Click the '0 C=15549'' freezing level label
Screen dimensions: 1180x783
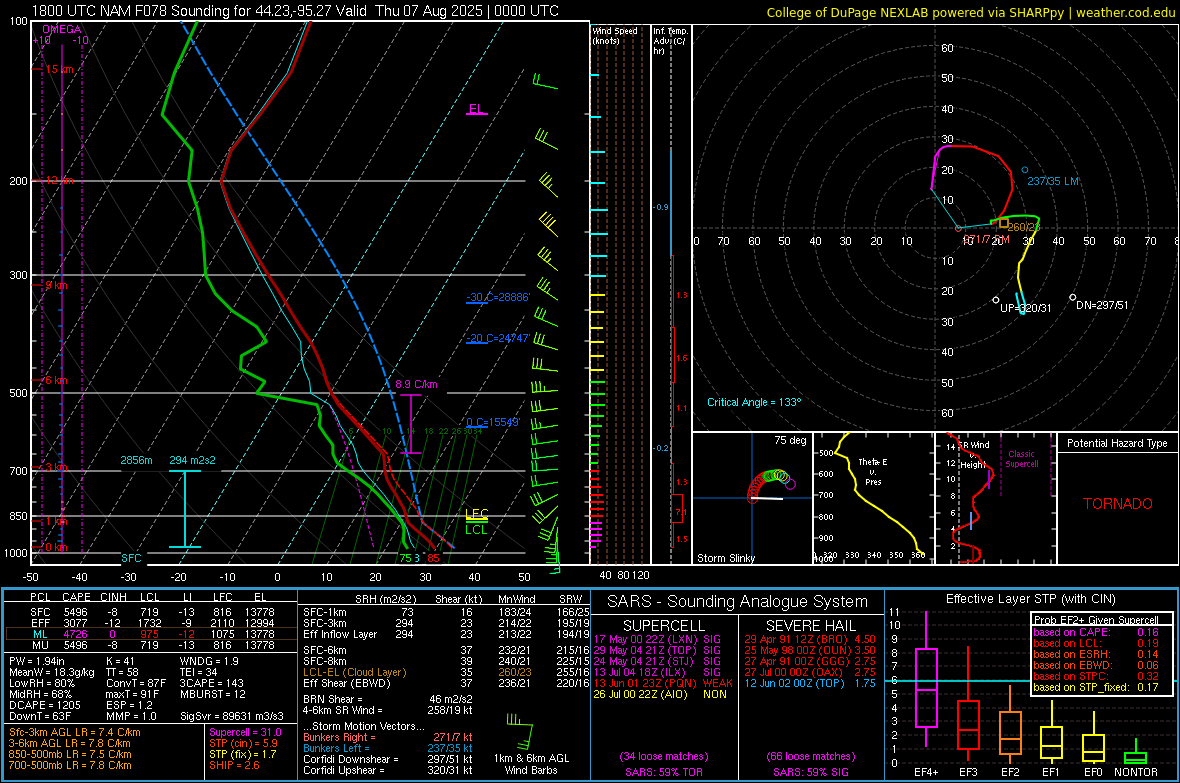tap(493, 422)
